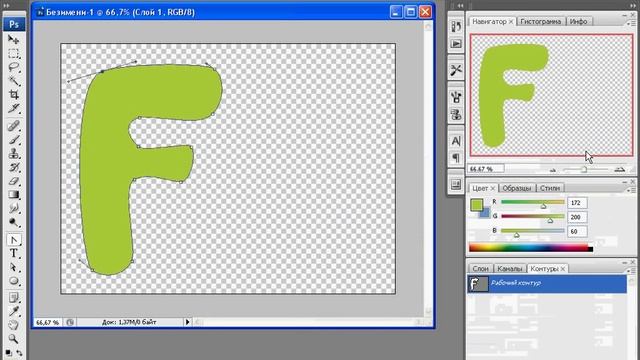Select the Eyedropper tool
640x360 pixels.
click(x=13, y=312)
